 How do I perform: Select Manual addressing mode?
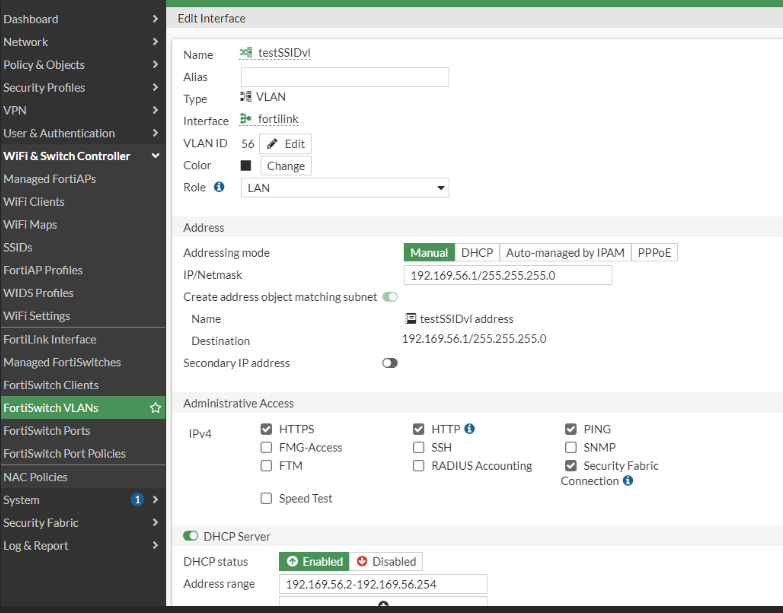point(429,253)
